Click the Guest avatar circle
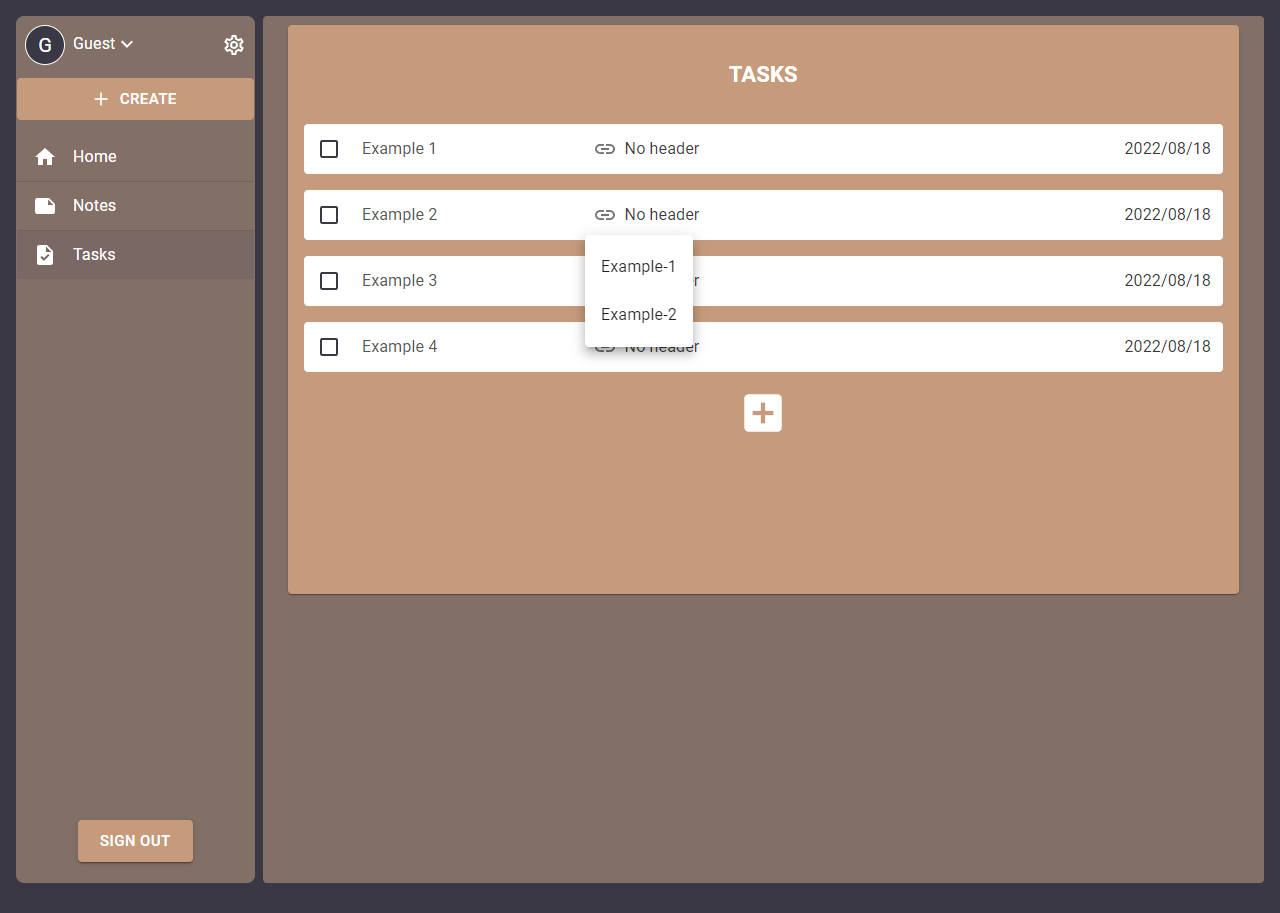The image size is (1280, 913). point(44,44)
